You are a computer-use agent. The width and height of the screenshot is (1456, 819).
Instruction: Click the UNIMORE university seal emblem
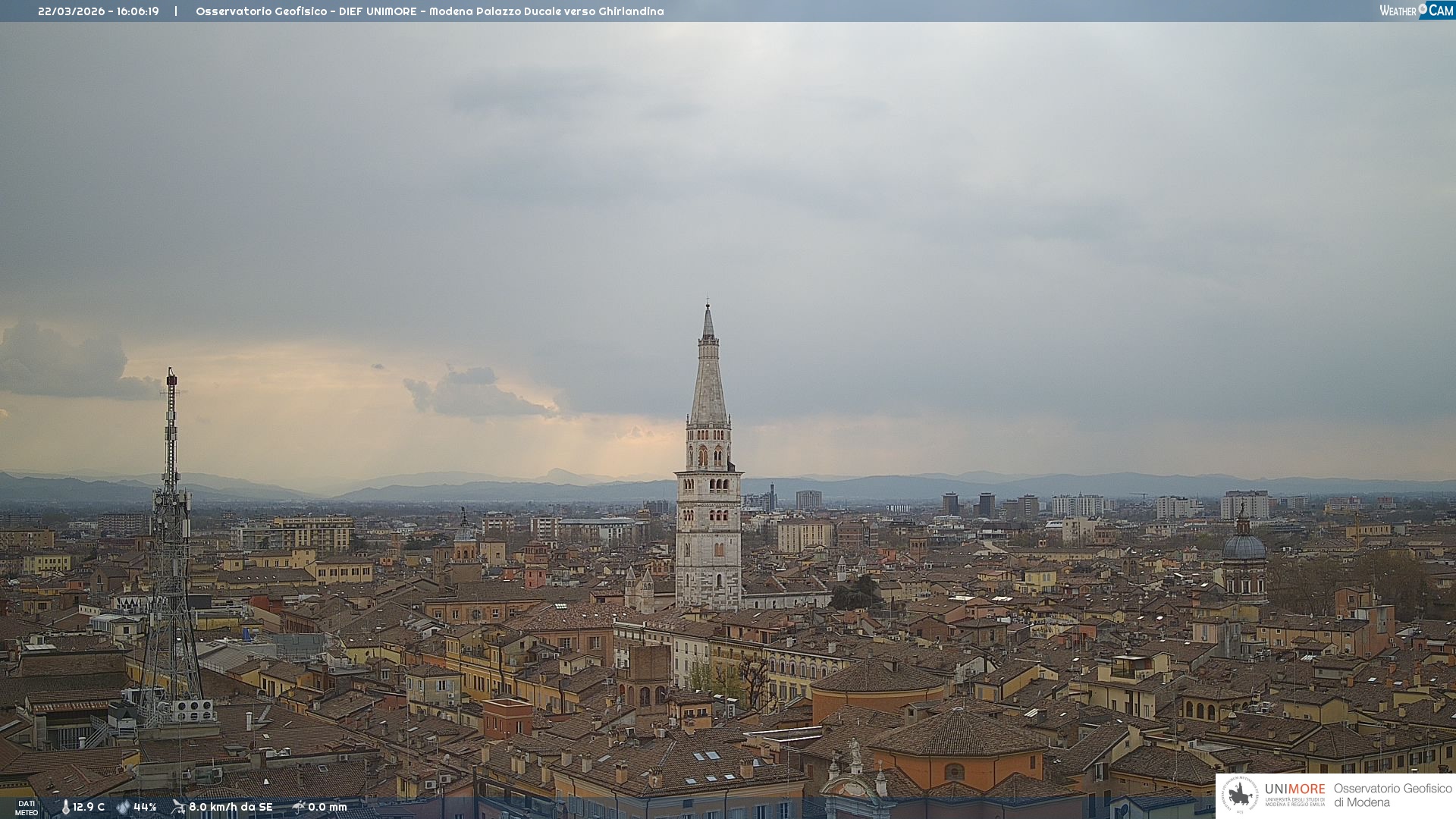[x=1240, y=795]
